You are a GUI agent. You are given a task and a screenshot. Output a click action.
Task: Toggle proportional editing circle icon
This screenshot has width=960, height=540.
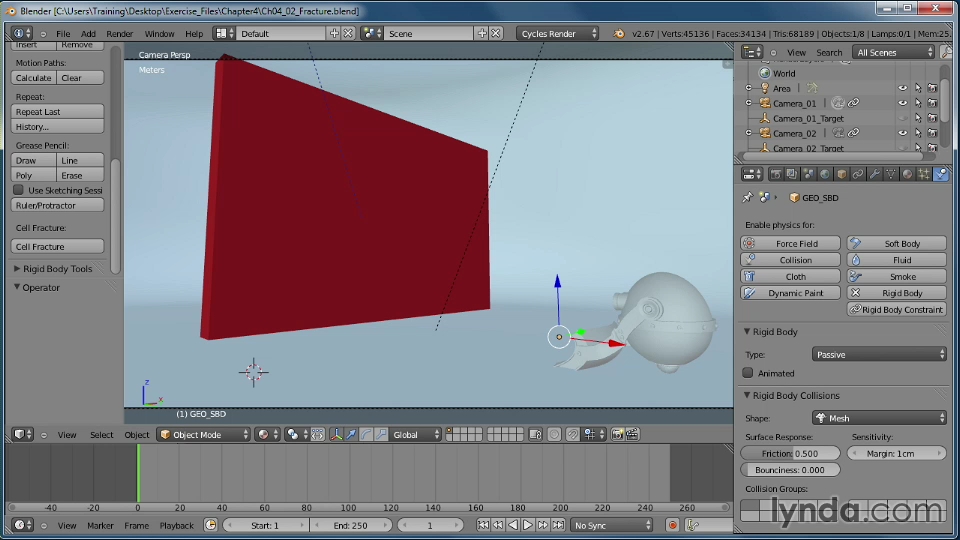[x=554, y=435]
